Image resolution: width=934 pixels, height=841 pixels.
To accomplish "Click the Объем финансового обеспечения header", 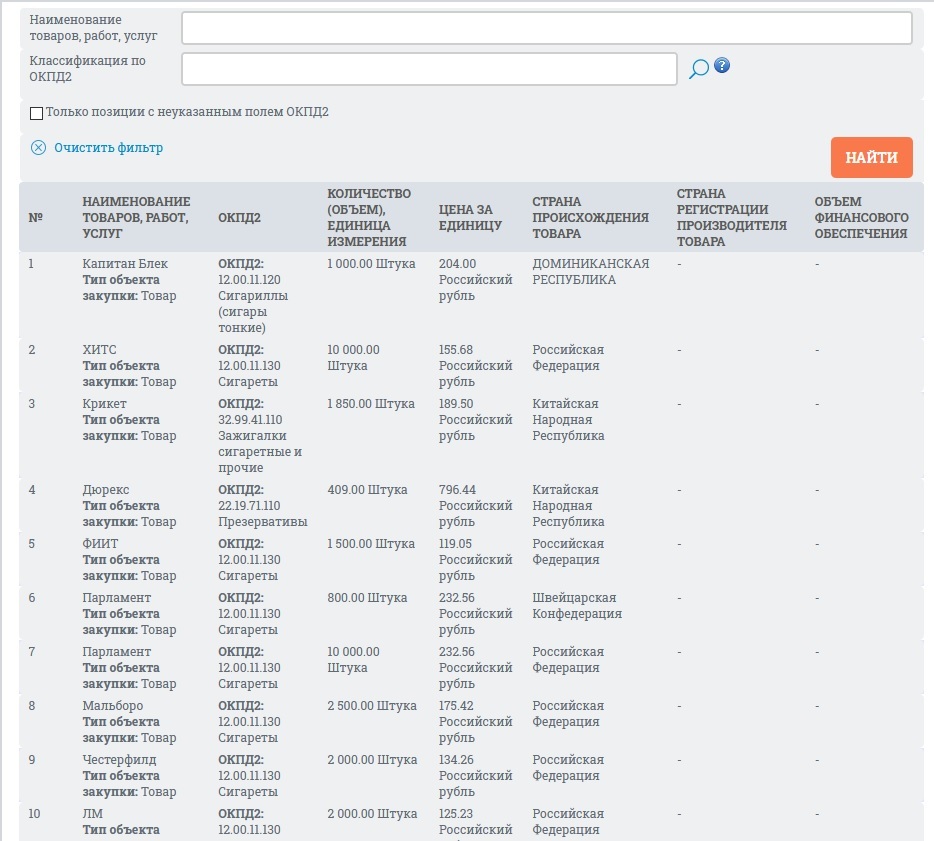I will (x=861, y=218).
